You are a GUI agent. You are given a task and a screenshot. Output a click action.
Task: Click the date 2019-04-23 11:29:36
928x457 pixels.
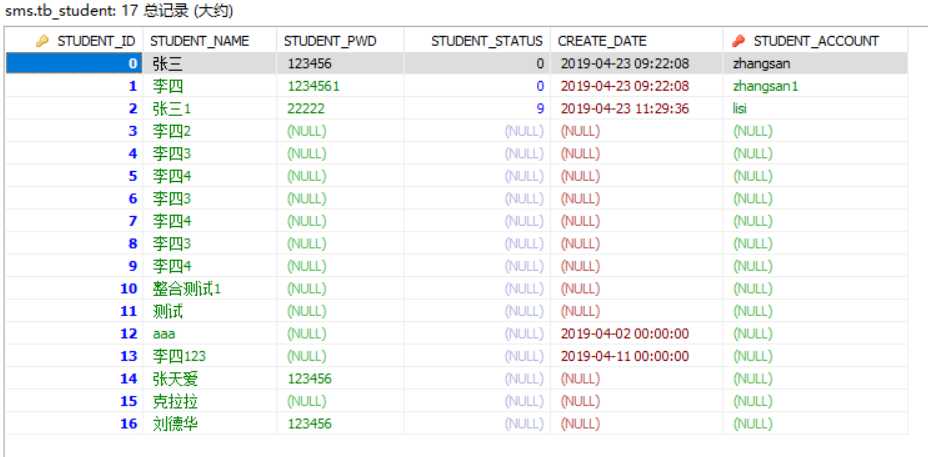click(x=625, y=108)
